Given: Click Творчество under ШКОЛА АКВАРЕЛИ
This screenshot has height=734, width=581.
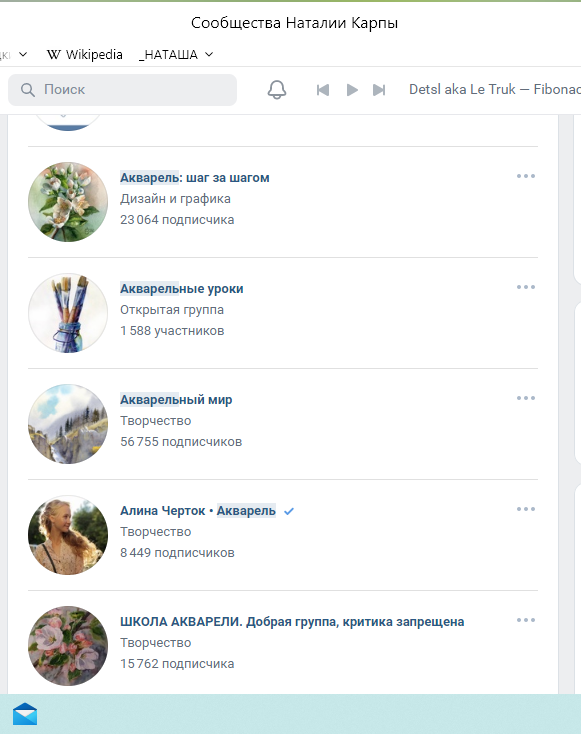Looking at the screenshot, I should [156, 643].
